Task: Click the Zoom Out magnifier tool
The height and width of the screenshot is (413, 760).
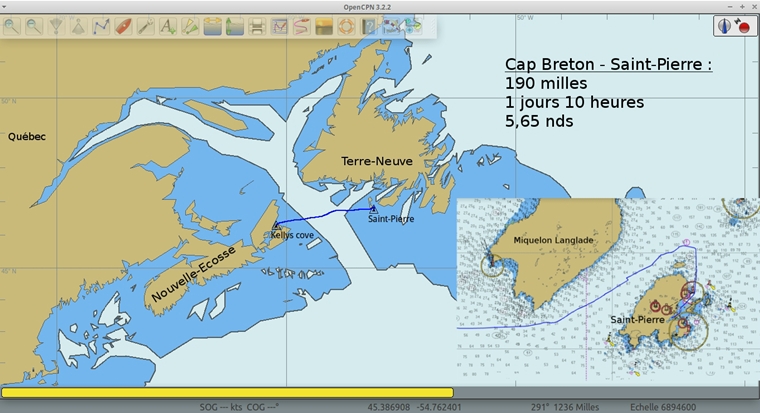Action: pos(34,26)
